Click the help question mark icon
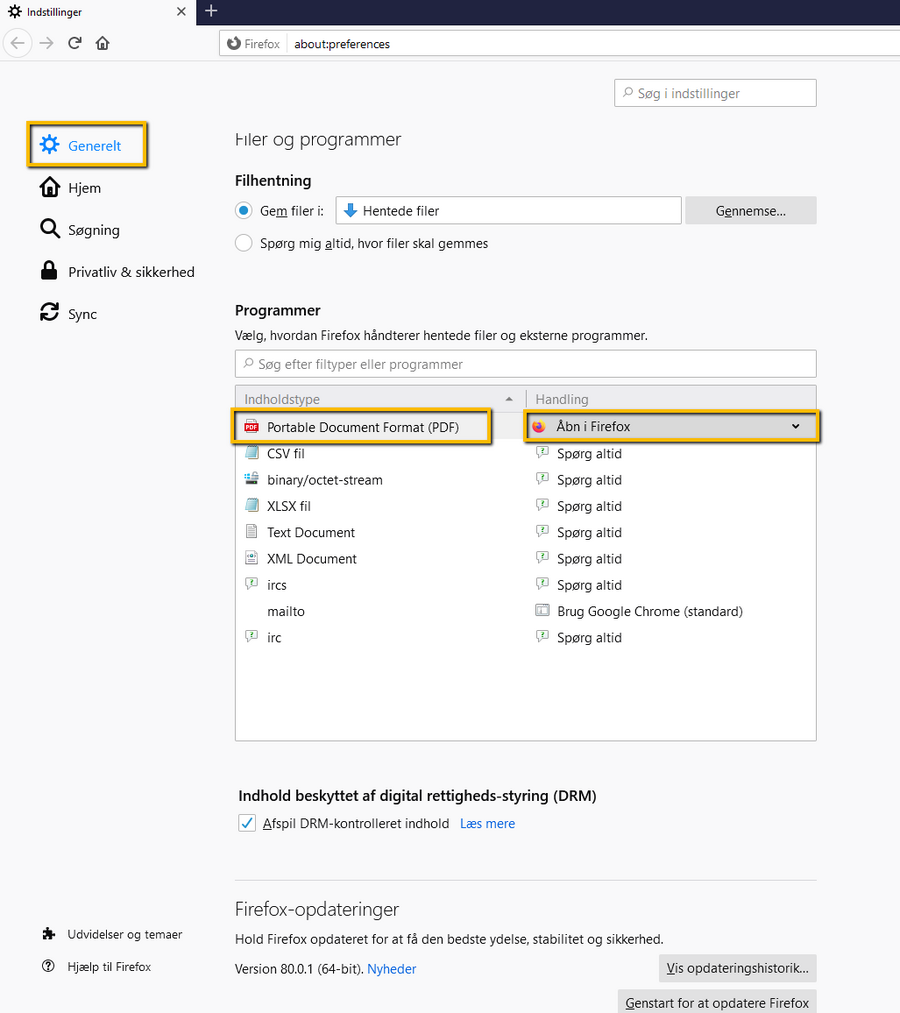900x1013 pixels. (x=48, y=966)
